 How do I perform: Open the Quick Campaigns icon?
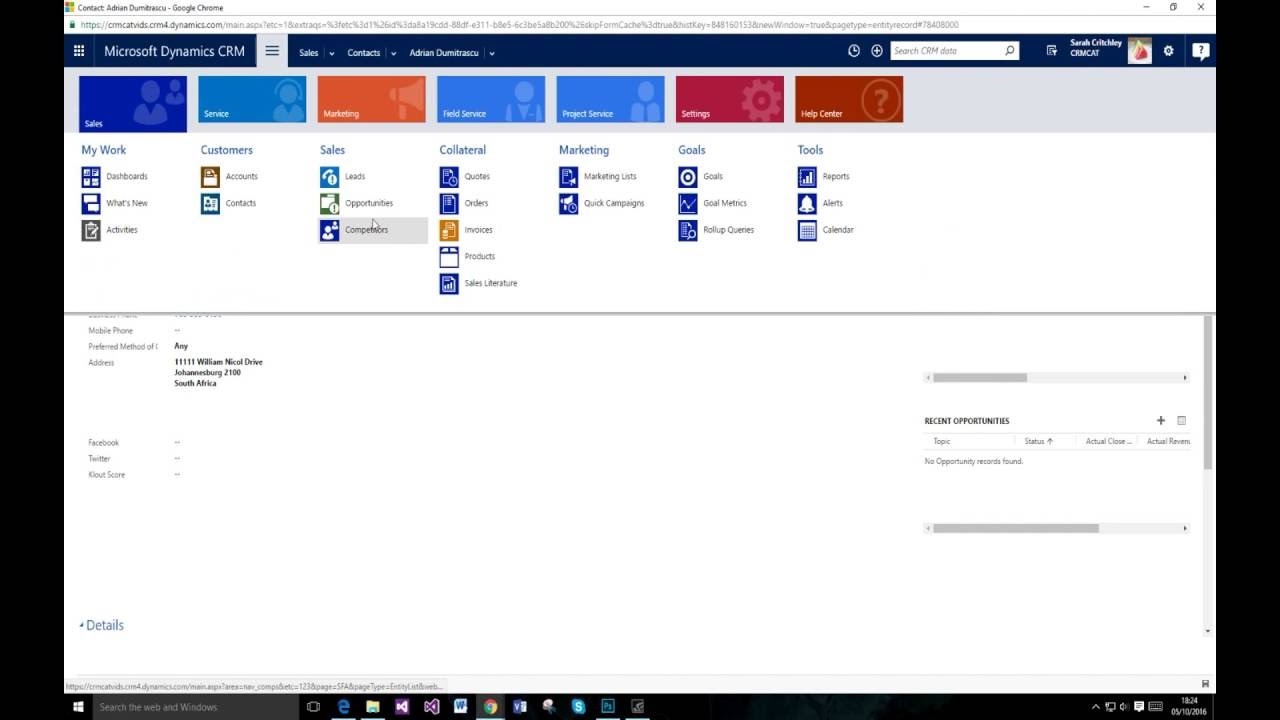[568, 204]
